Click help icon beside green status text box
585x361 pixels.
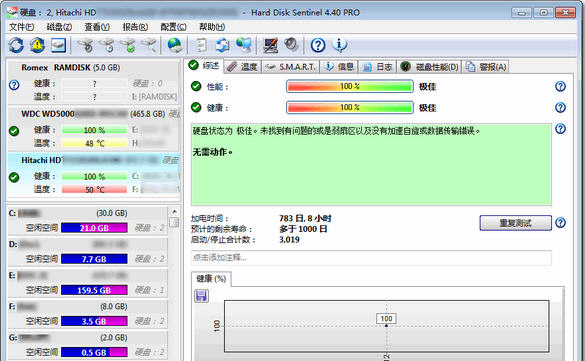[560, 129]
